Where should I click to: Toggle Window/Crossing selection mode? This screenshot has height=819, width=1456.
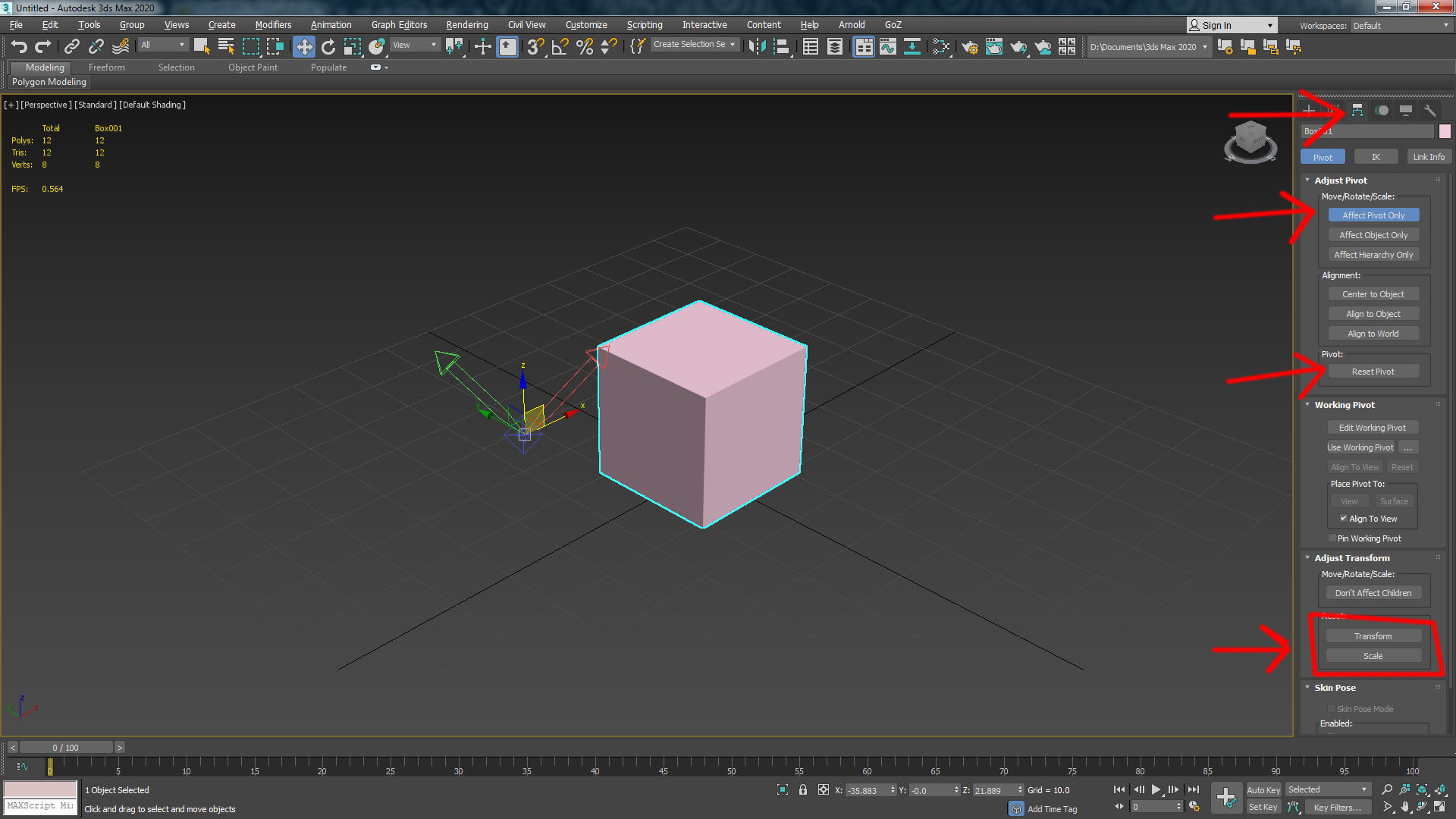pyautogui.click(x=275, y=46)
